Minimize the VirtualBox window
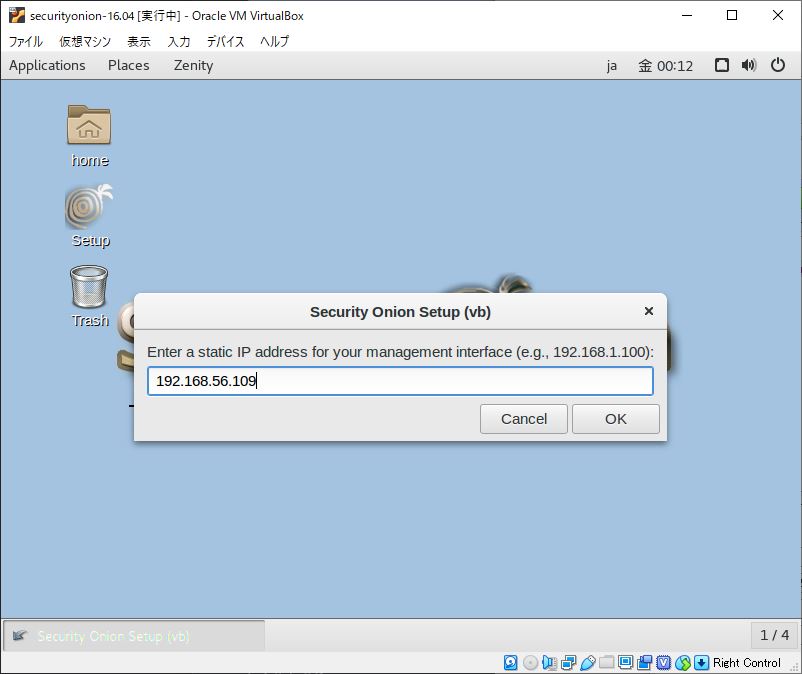The height and width of the screenshot is (674, 802). click(687, 15)
